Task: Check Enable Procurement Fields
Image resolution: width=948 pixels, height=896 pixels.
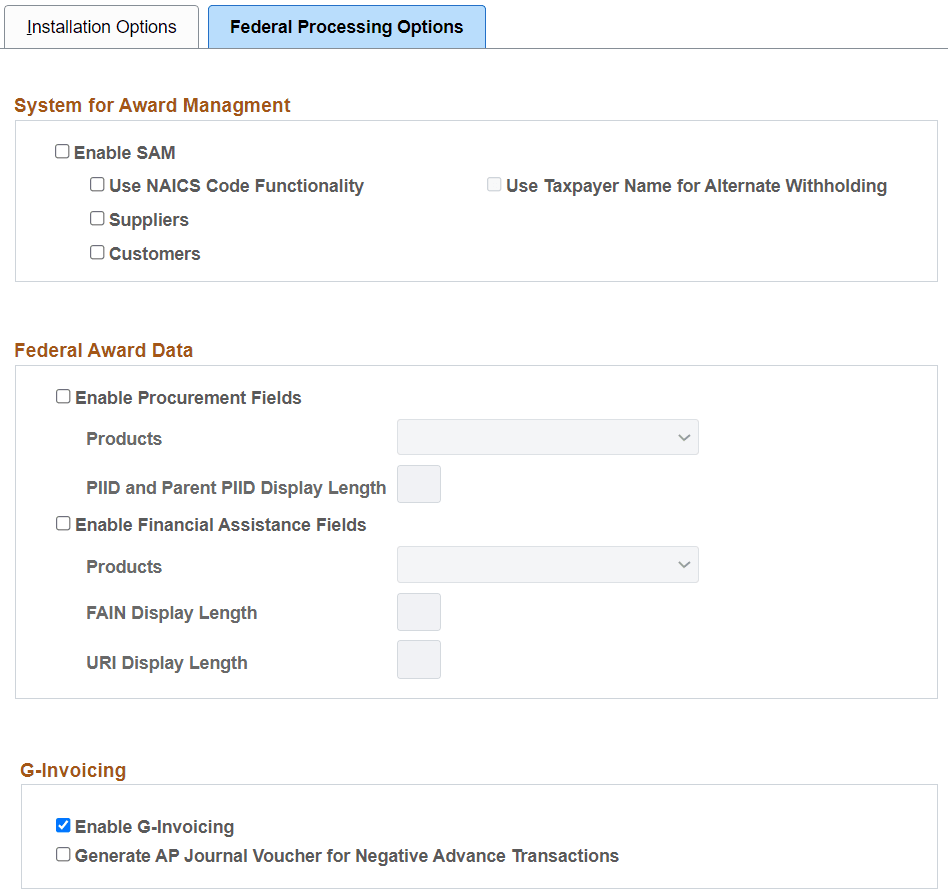Action: 63,396
